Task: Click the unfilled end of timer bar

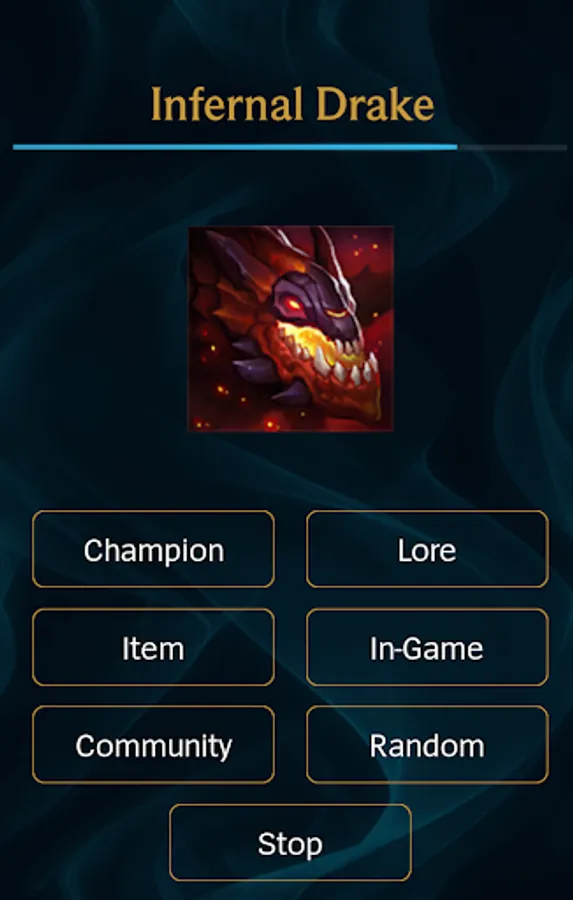Action: [x=512, y=148]
